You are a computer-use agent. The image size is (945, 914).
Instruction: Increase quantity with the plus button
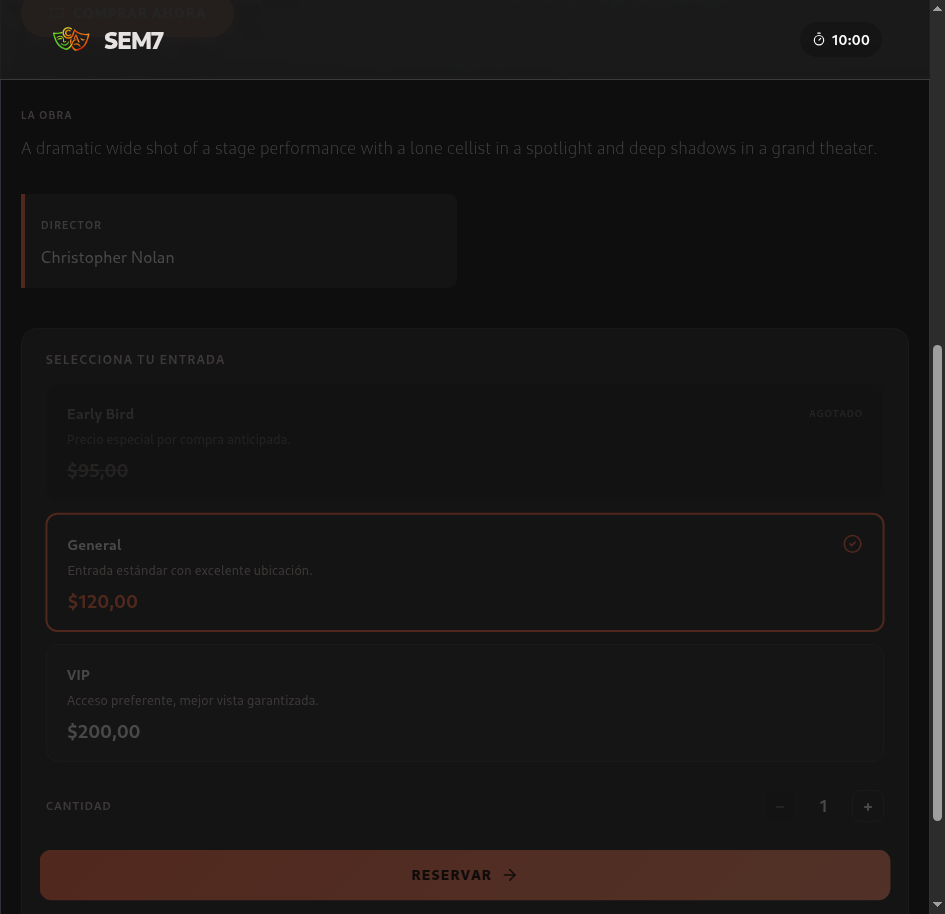coord(867,807)
